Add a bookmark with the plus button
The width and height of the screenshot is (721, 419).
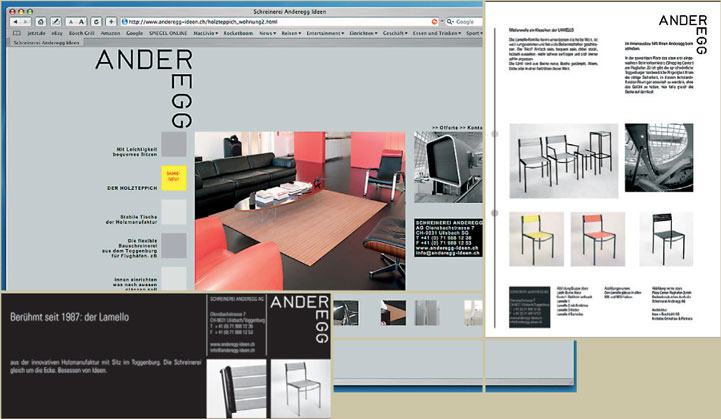[x=111, y=22]
